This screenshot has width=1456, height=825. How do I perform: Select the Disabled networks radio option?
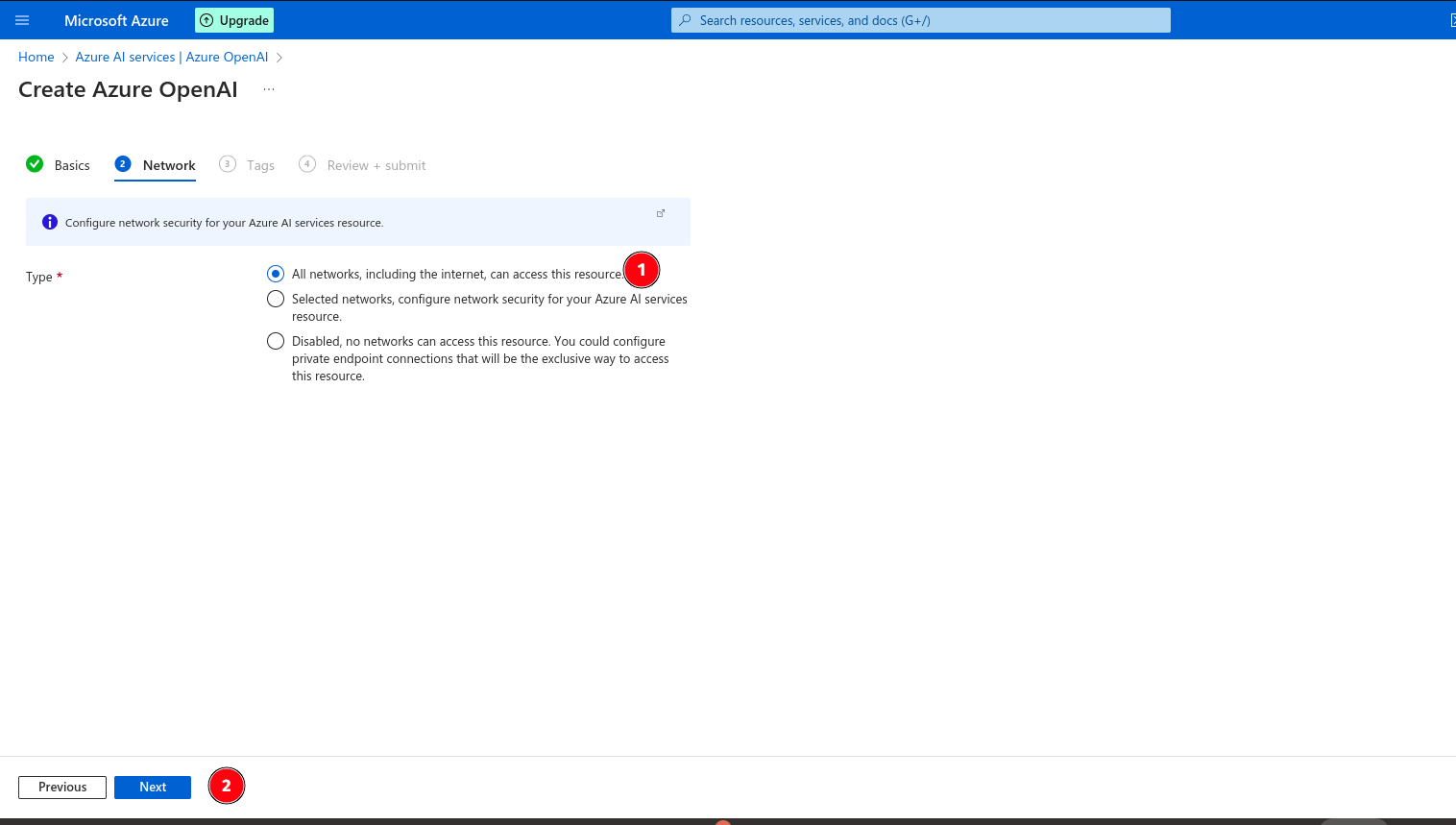point(276,341)
